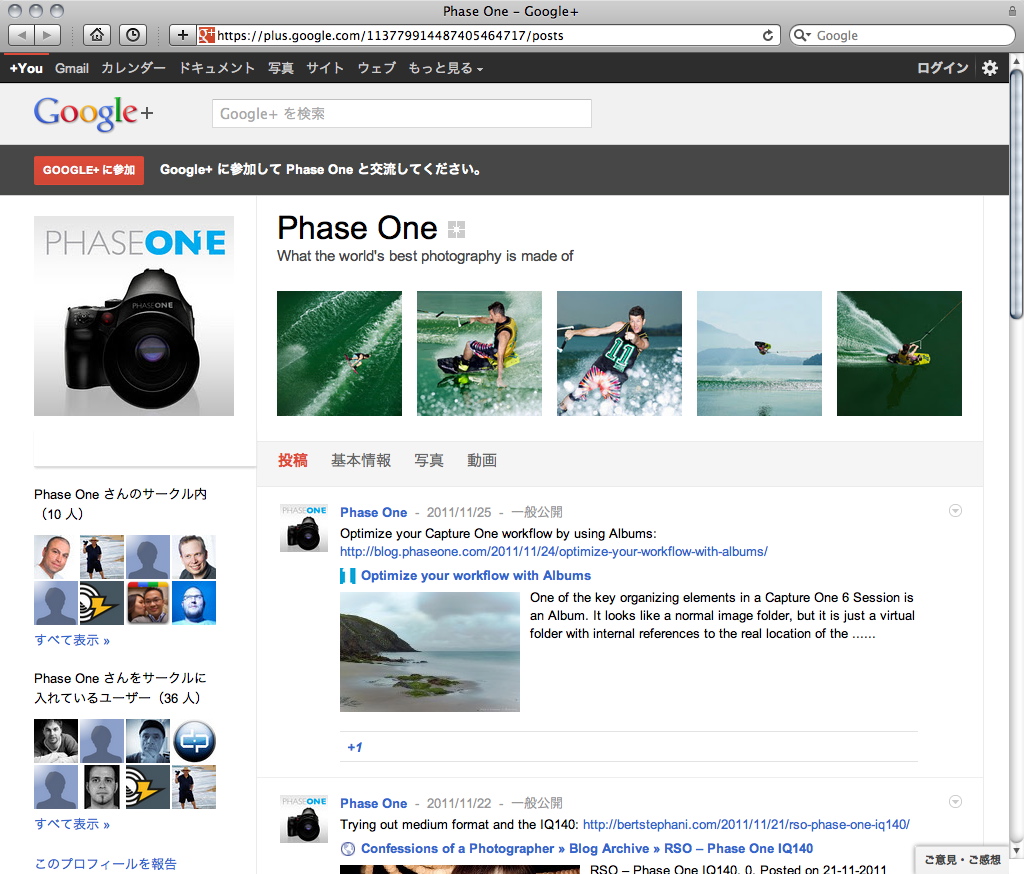Switch to the 写真 tab on the profile

[428, 460]
